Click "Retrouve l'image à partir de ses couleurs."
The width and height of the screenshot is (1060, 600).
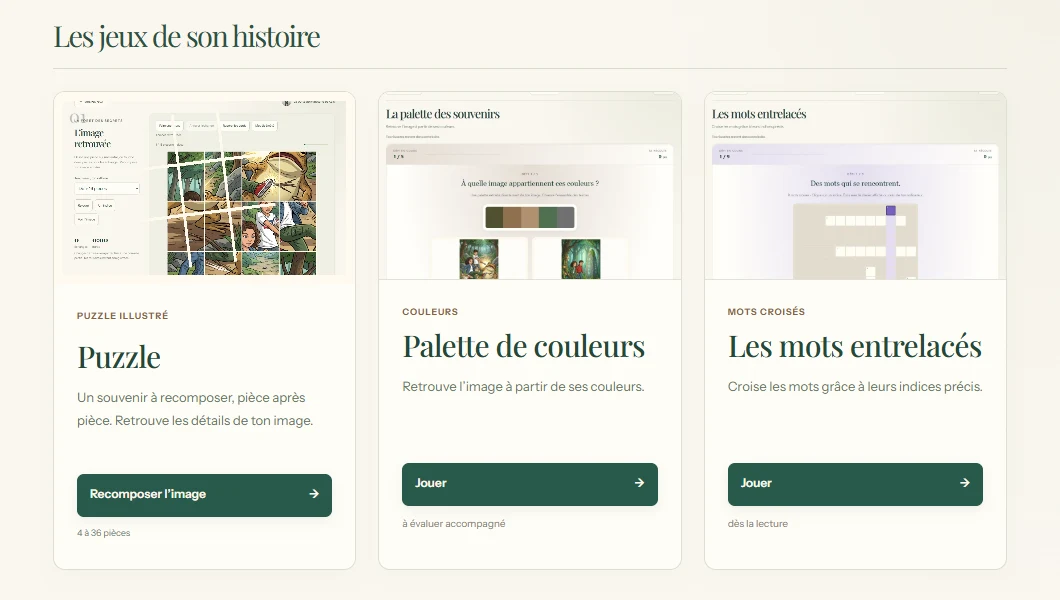pos(523,386)
